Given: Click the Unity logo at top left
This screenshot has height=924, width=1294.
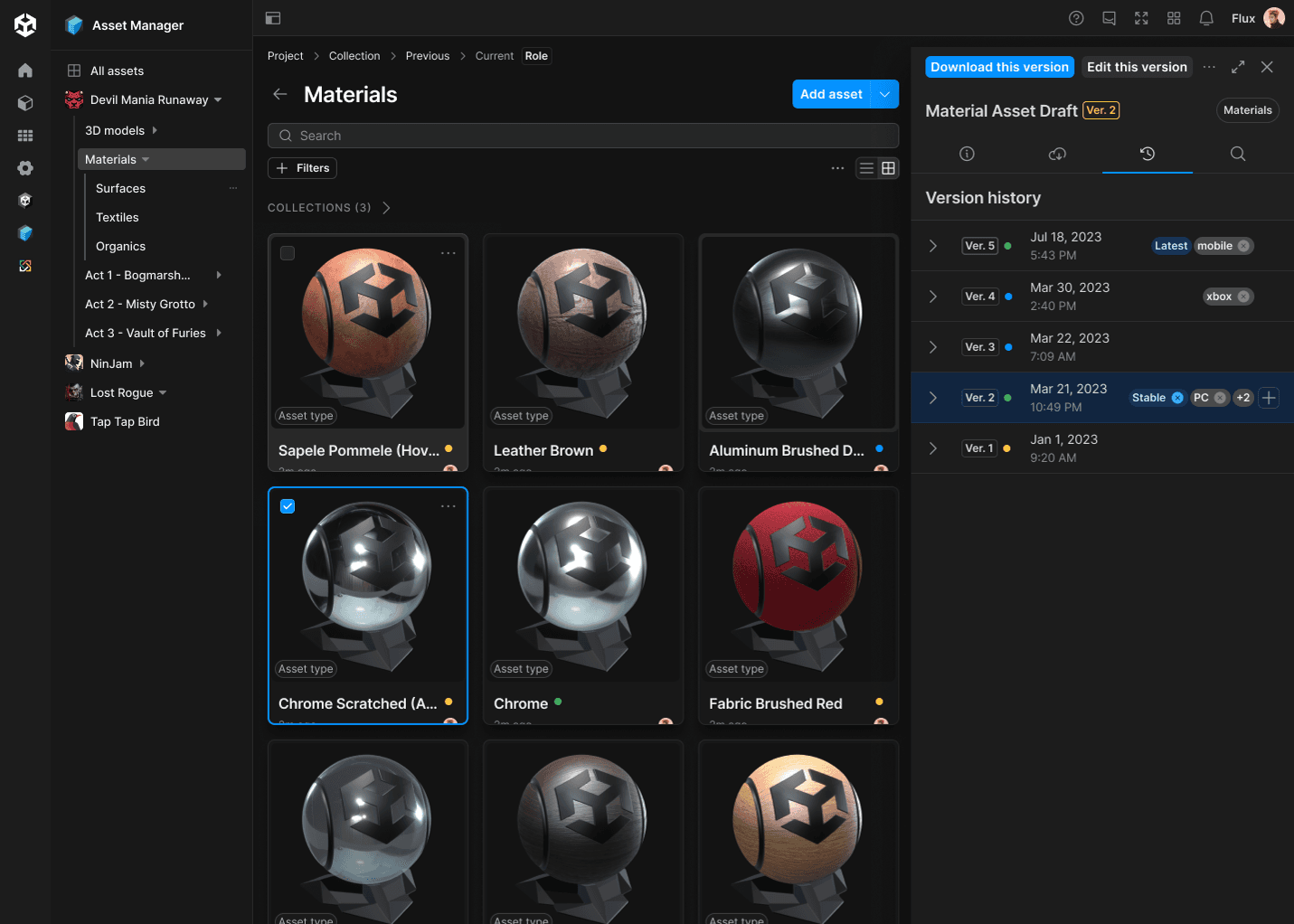Looking at the screenshot, I should (x=24, y=24).
